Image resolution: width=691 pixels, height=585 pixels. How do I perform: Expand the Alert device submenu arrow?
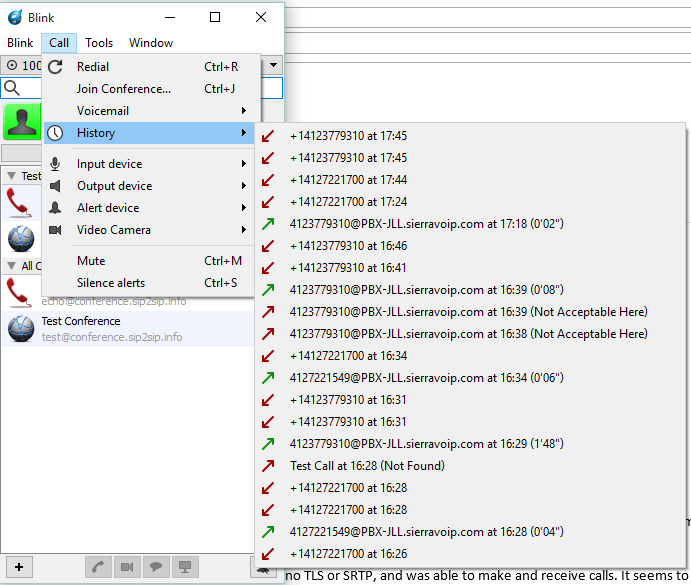click(x=244, y=208)
